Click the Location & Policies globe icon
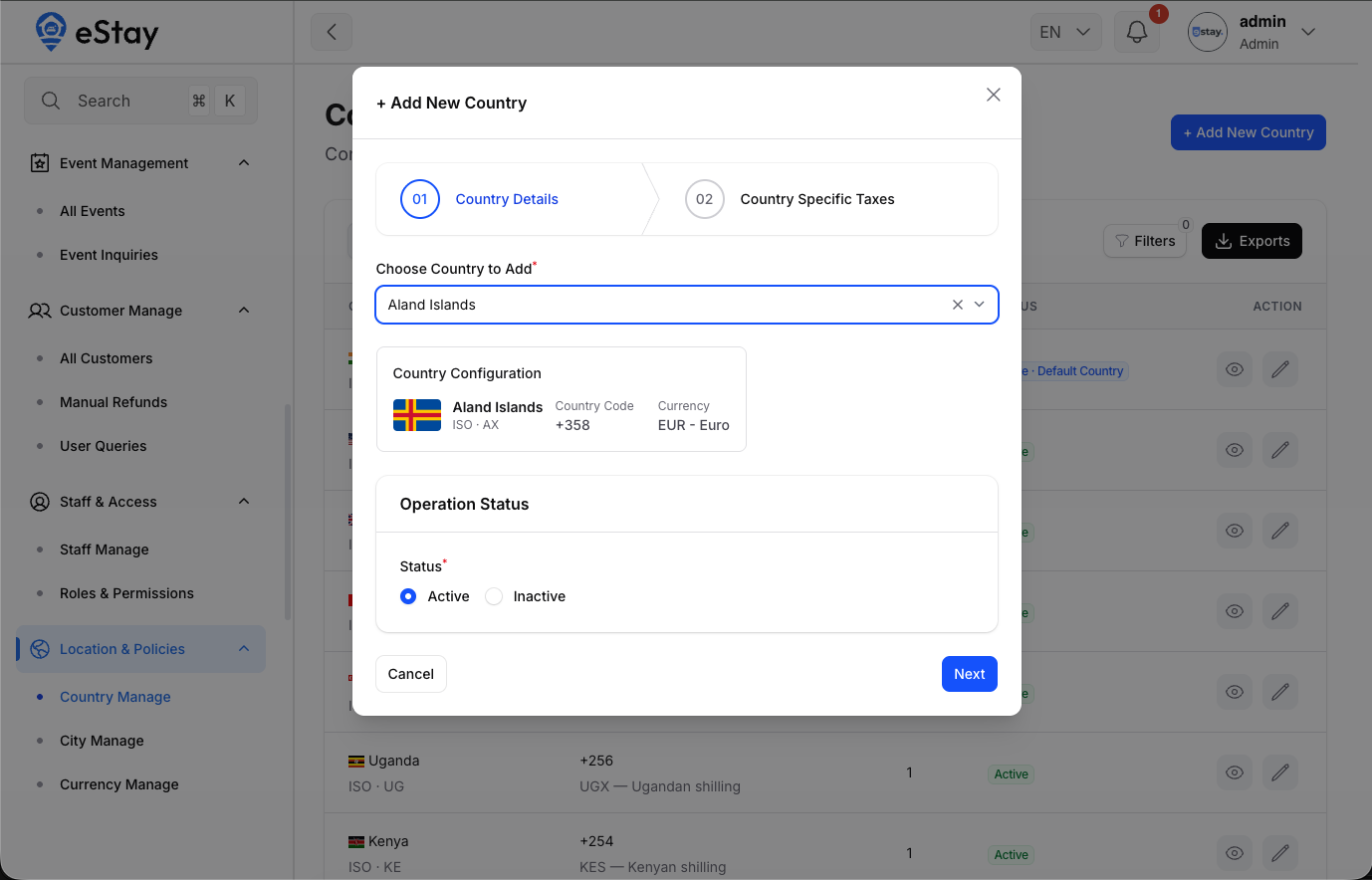 pyautogui.click(x=40, y=649)
